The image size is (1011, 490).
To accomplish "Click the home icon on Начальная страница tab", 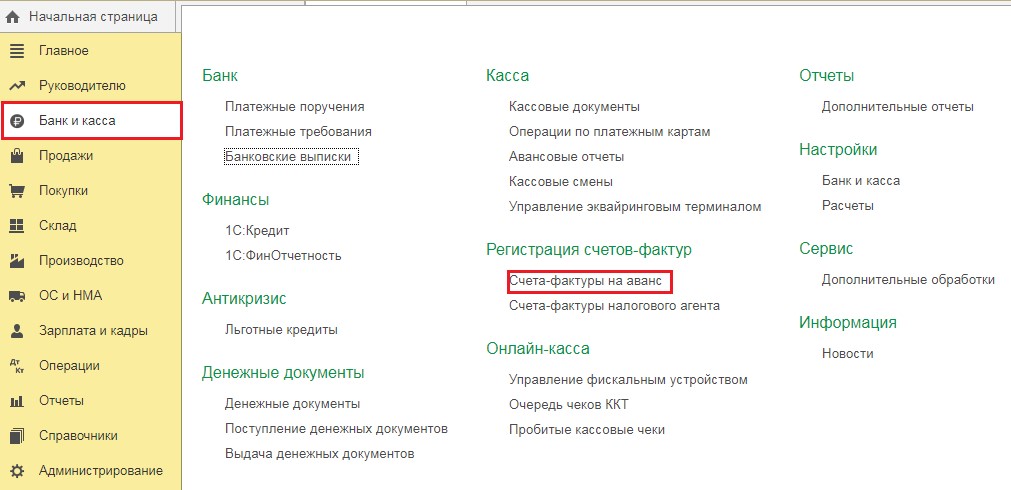I will pos(12,17).
